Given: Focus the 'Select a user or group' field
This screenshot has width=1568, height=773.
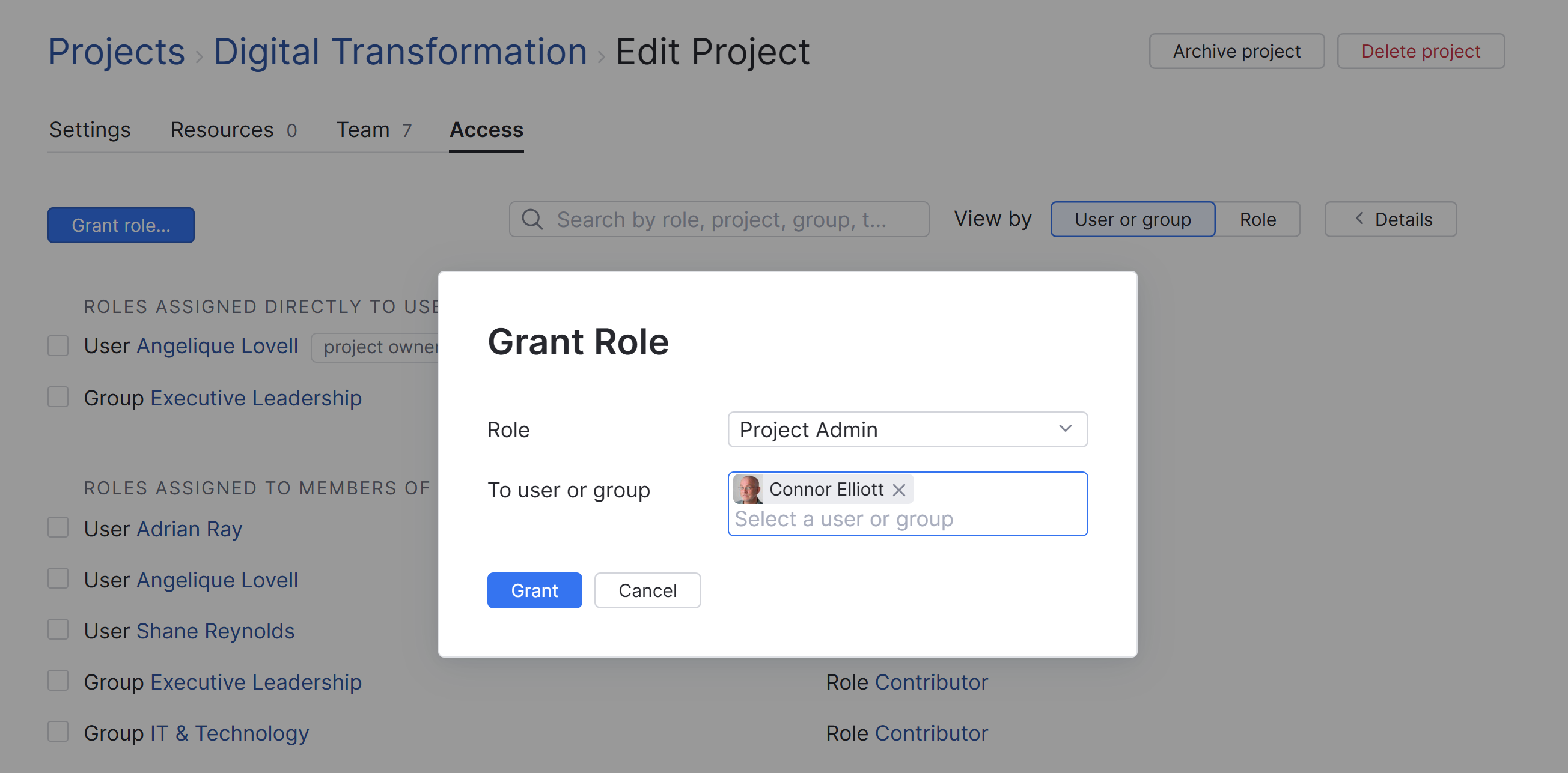Looking at the screenshot, I should pyautogui.click(x=907, y=519).
